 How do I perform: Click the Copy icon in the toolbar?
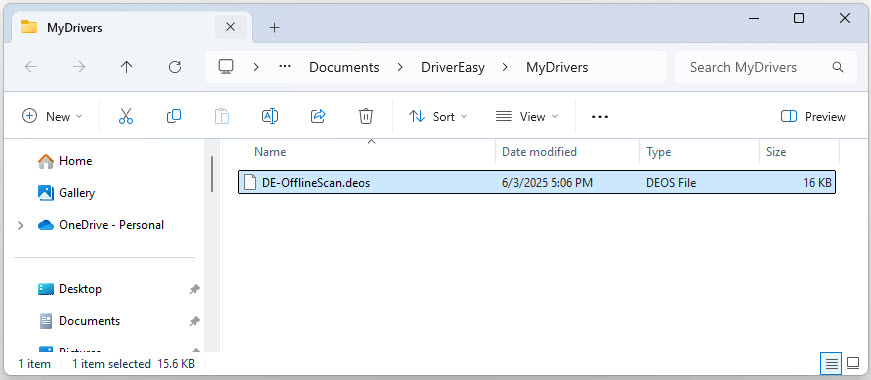coord(174,116)
